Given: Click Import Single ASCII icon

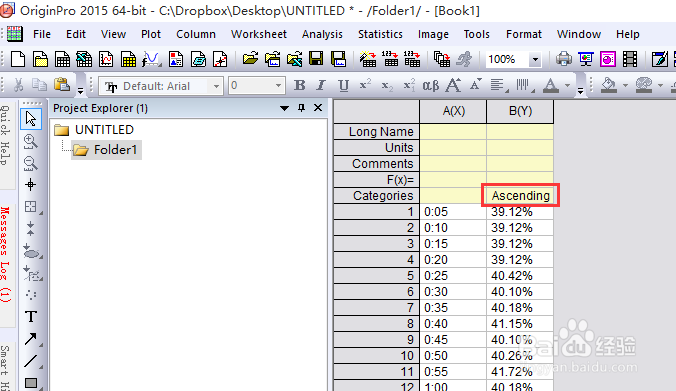Looking at the screenshot, I should tap(390, 59).
